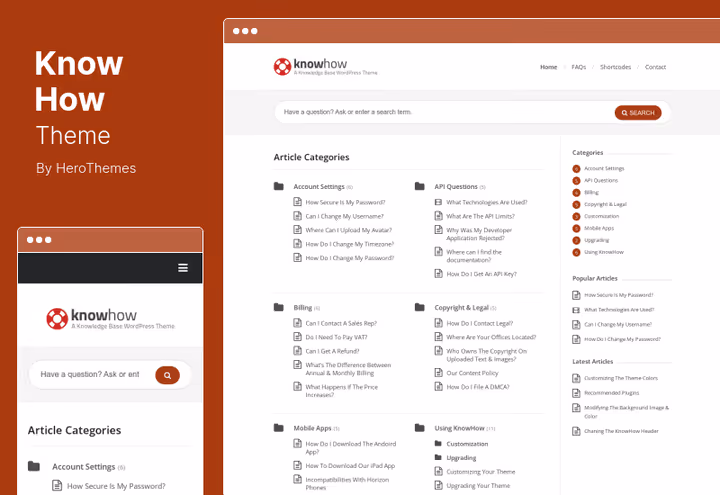Viewport: 720px width, 495px height.
Task: Open article How Do I Contact Legal
Action: point(479,323)
